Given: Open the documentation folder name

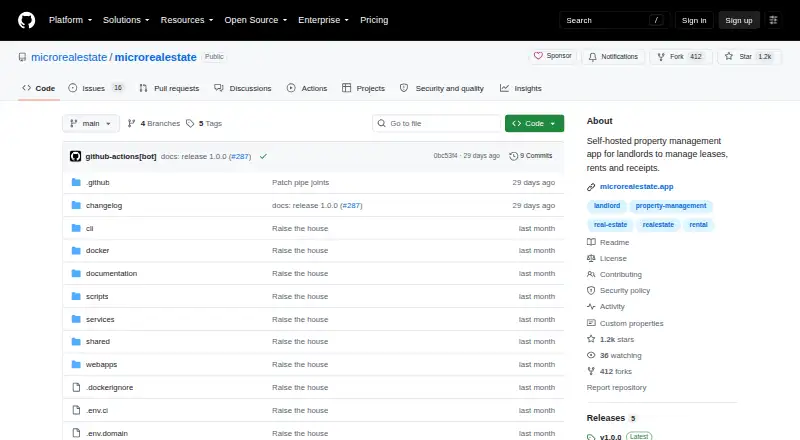Looking at the screenshot, I should (x=111, y=274).
